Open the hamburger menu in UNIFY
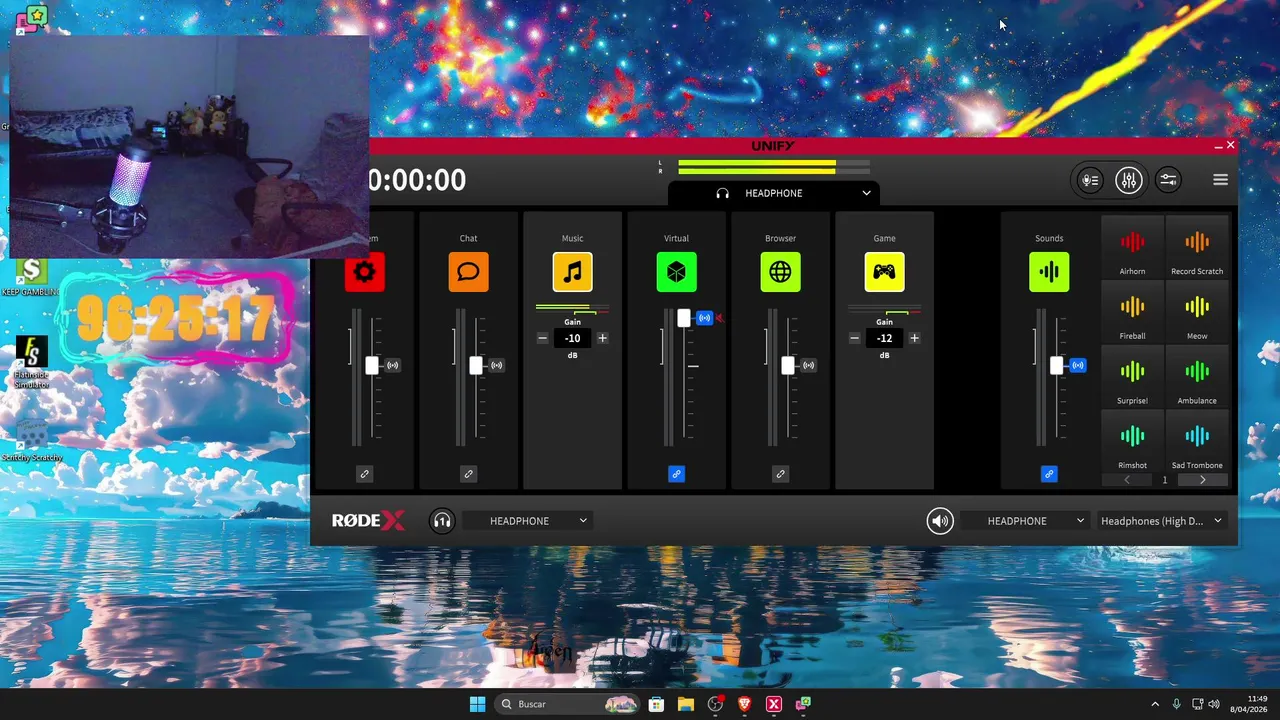The width and height of the screenshot is (1280, 720). pos(1220,180)
